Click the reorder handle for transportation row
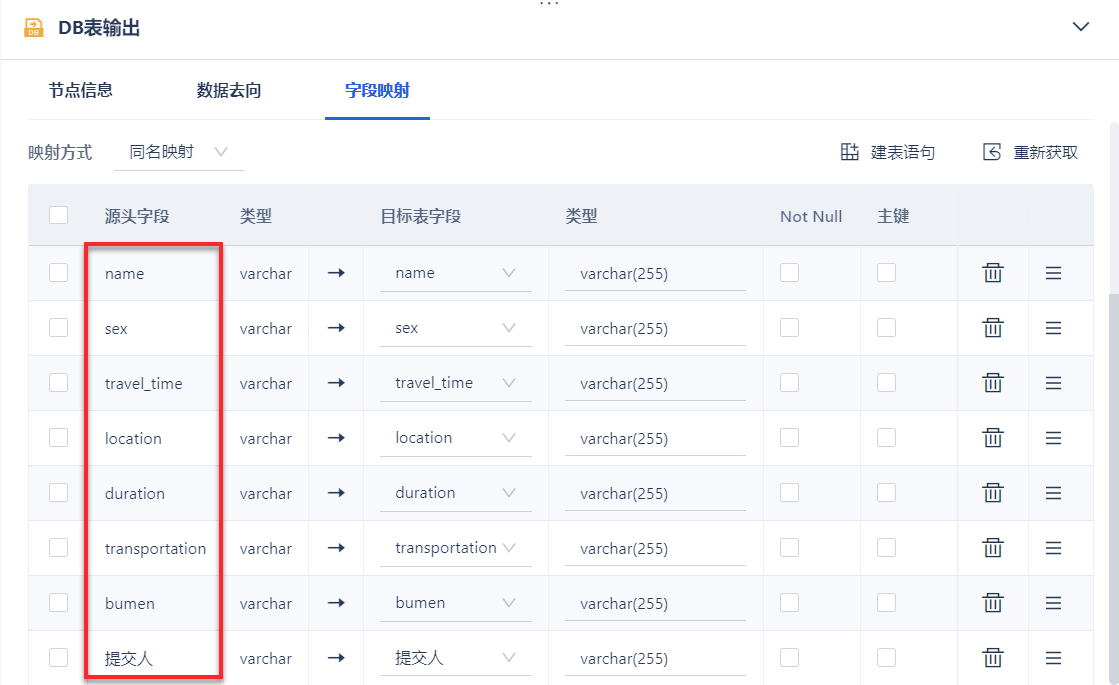 [1053, 548]
